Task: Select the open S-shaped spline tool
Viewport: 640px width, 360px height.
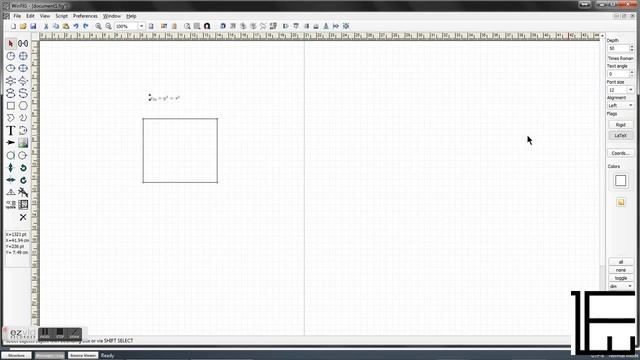Action: tap(23, 93)
